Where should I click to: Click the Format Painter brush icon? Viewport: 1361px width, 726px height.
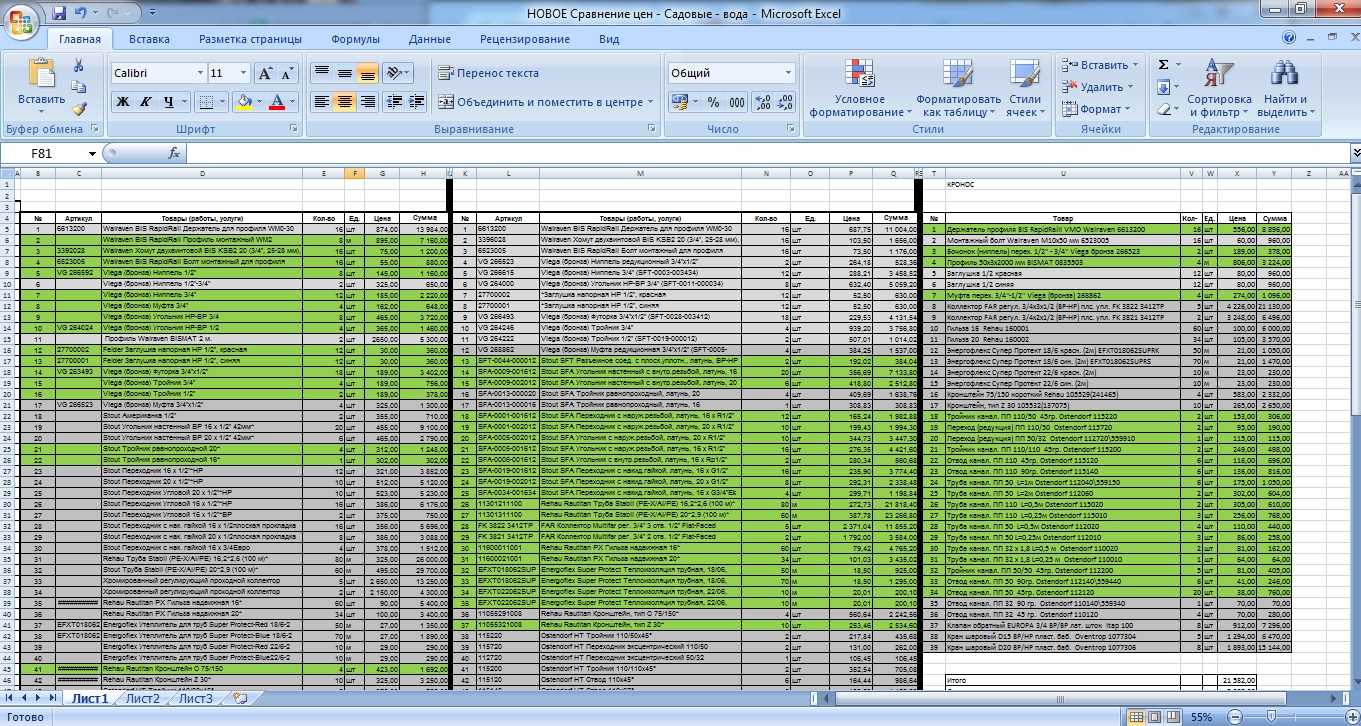(x=79, y=109)
